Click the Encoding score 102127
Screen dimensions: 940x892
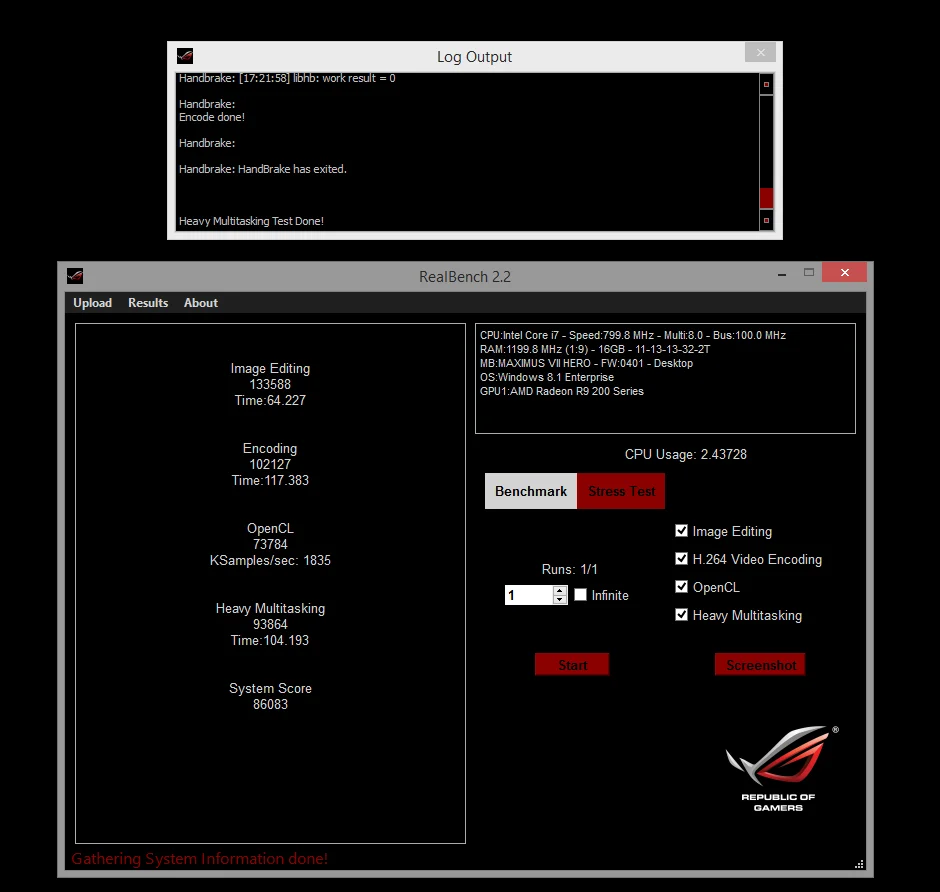[x=270, y=465]
